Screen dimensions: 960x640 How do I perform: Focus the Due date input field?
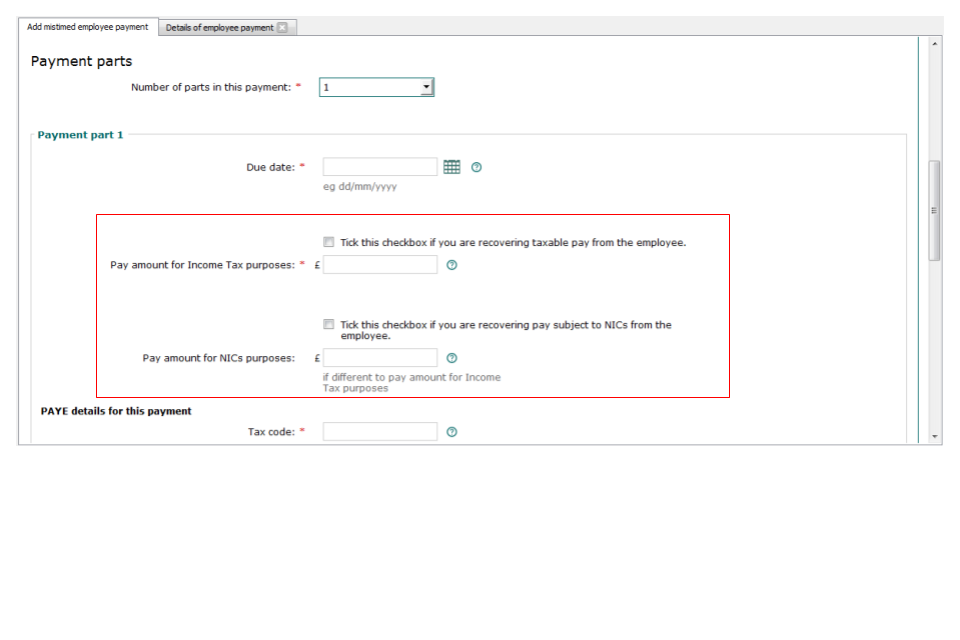coord(380,167)
